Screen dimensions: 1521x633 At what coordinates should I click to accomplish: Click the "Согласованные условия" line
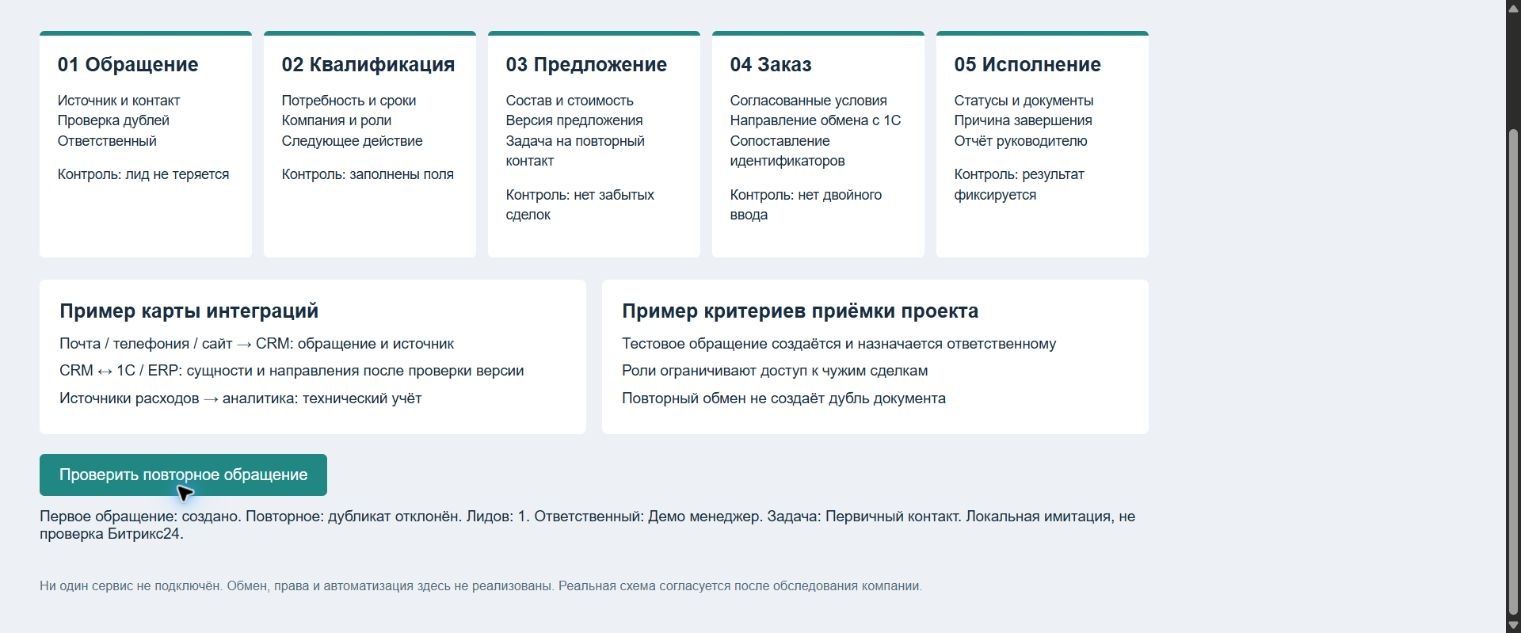coord(808,101)
